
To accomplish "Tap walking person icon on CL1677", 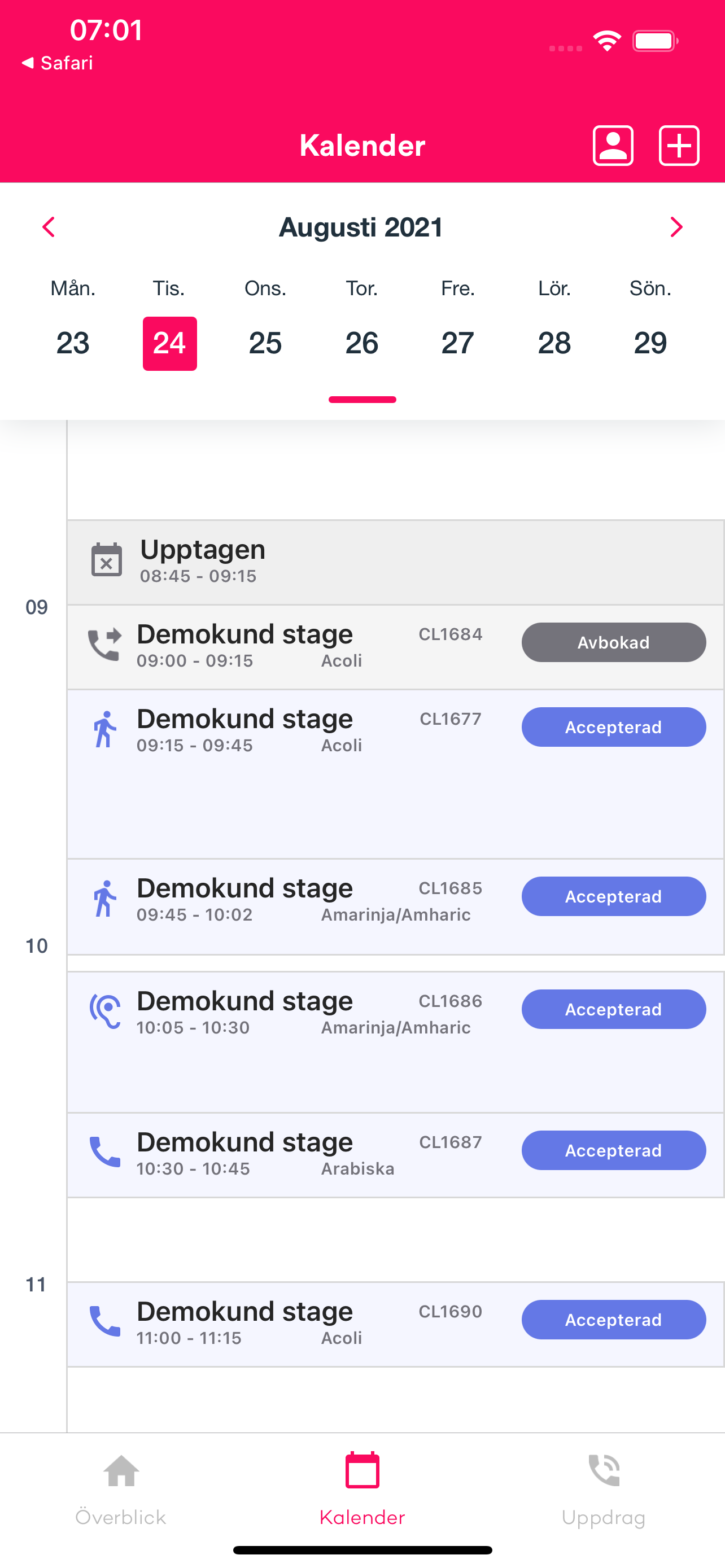I will click(104, 729).
